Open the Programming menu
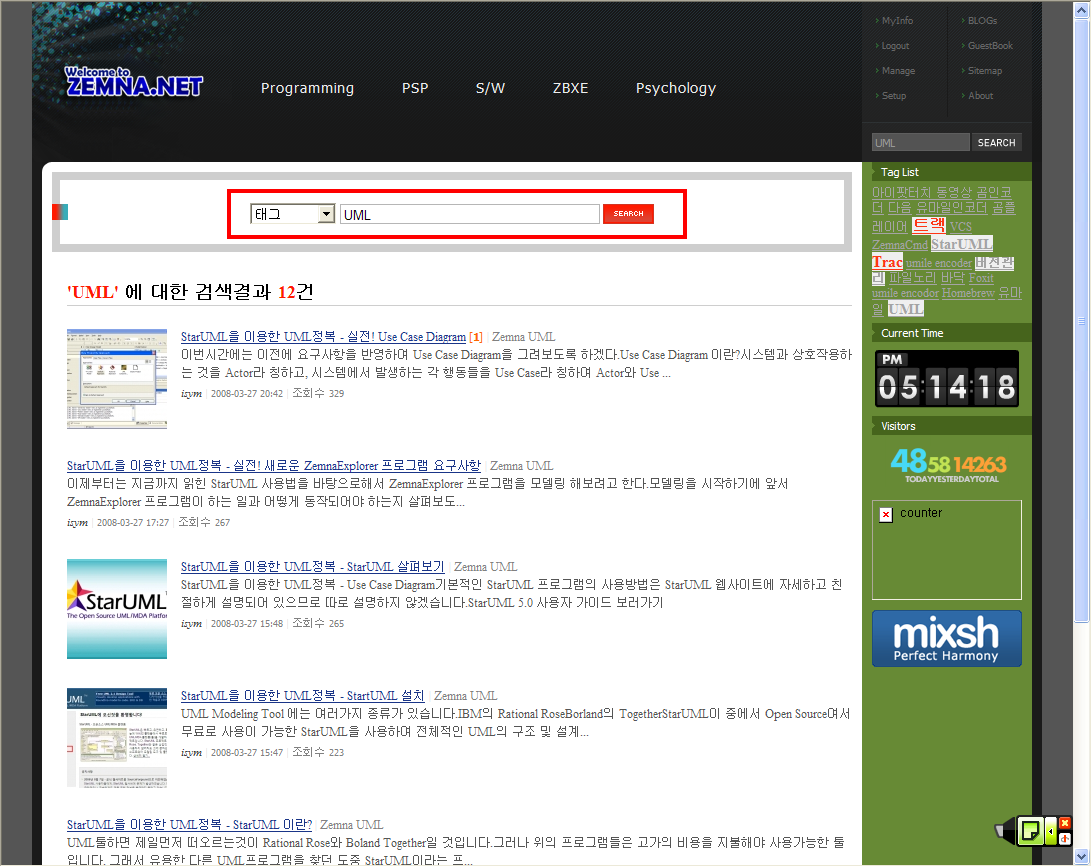This screenshot has width=1092, height=867. (x=307, y=88)
